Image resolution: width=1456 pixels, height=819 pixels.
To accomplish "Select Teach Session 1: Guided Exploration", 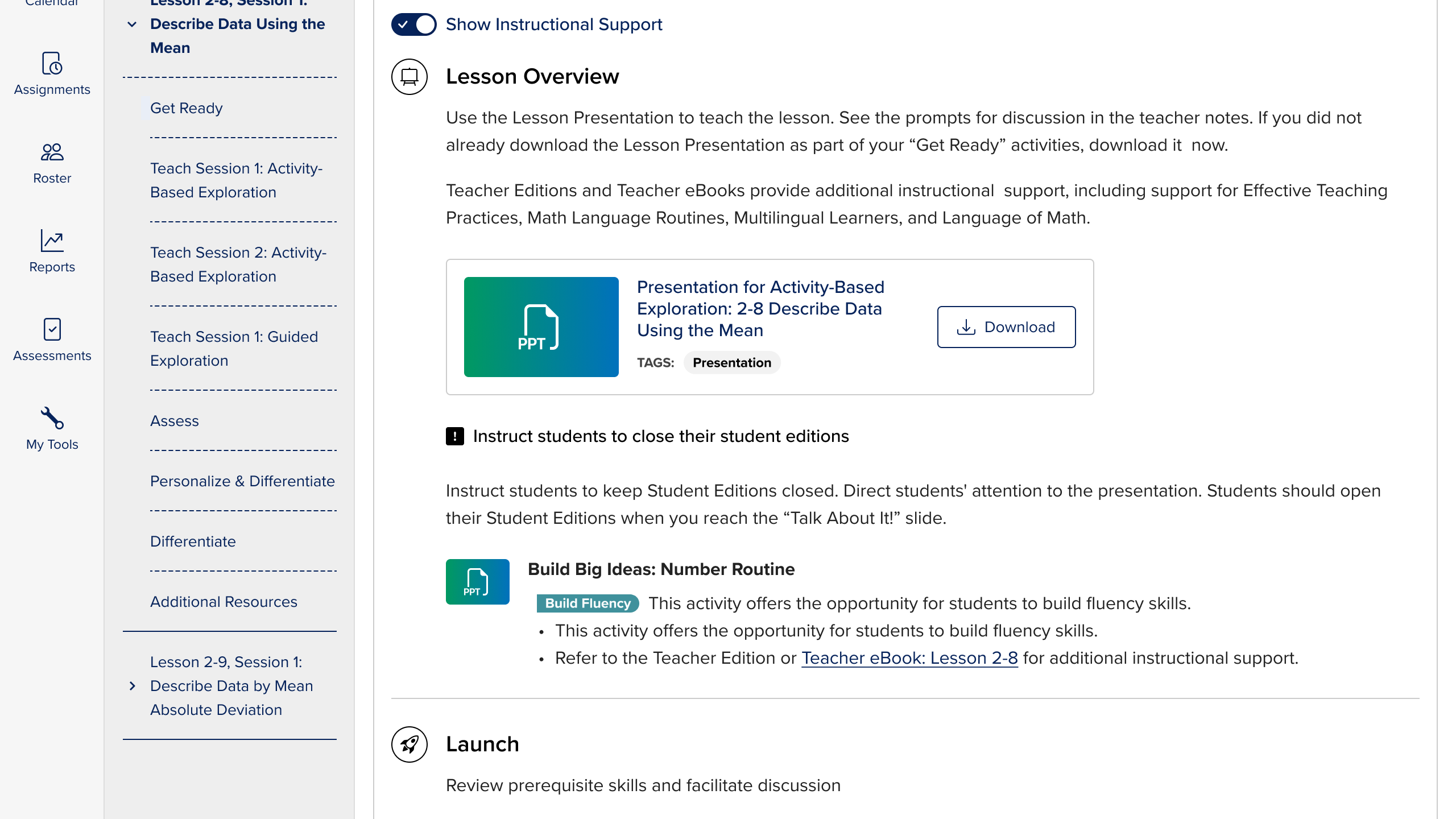I will [234, 348].
